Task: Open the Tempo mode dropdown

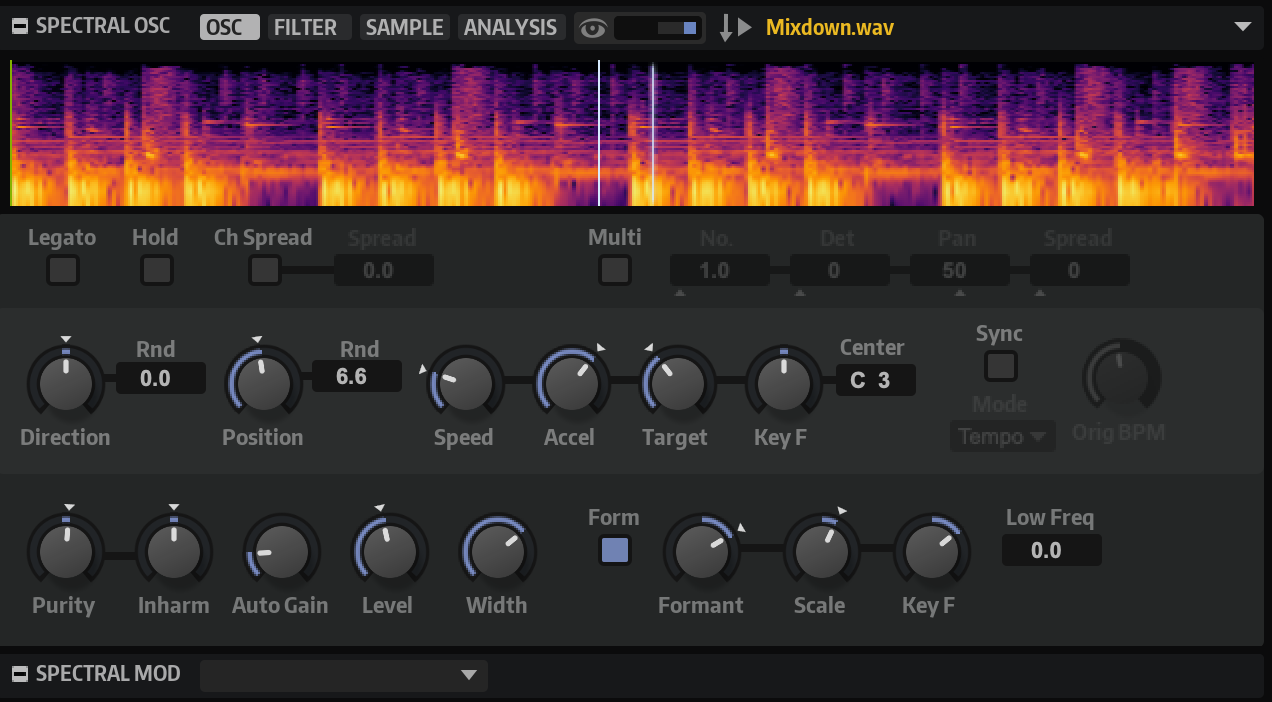Action: click(1003, 437)
